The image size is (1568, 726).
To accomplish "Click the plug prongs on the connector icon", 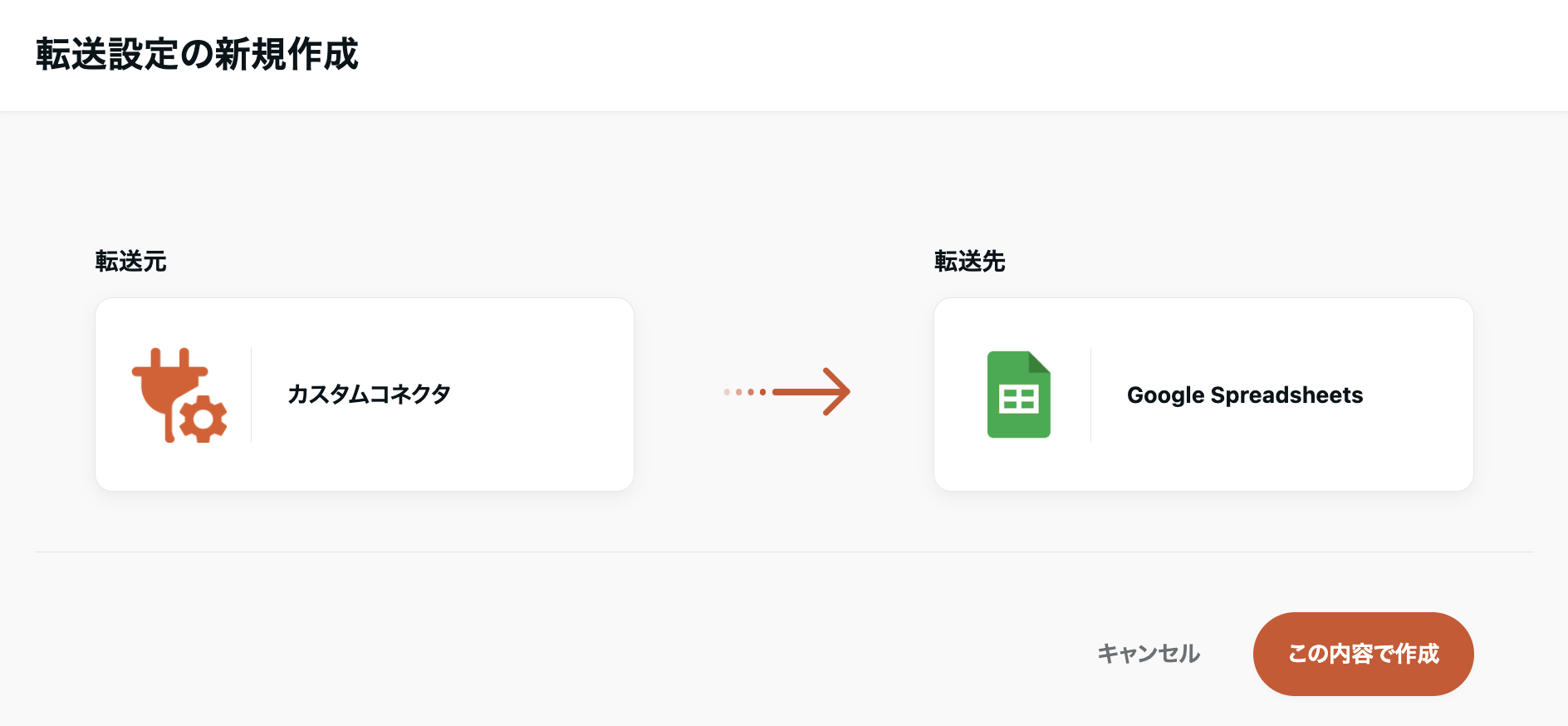I will 169,358.
